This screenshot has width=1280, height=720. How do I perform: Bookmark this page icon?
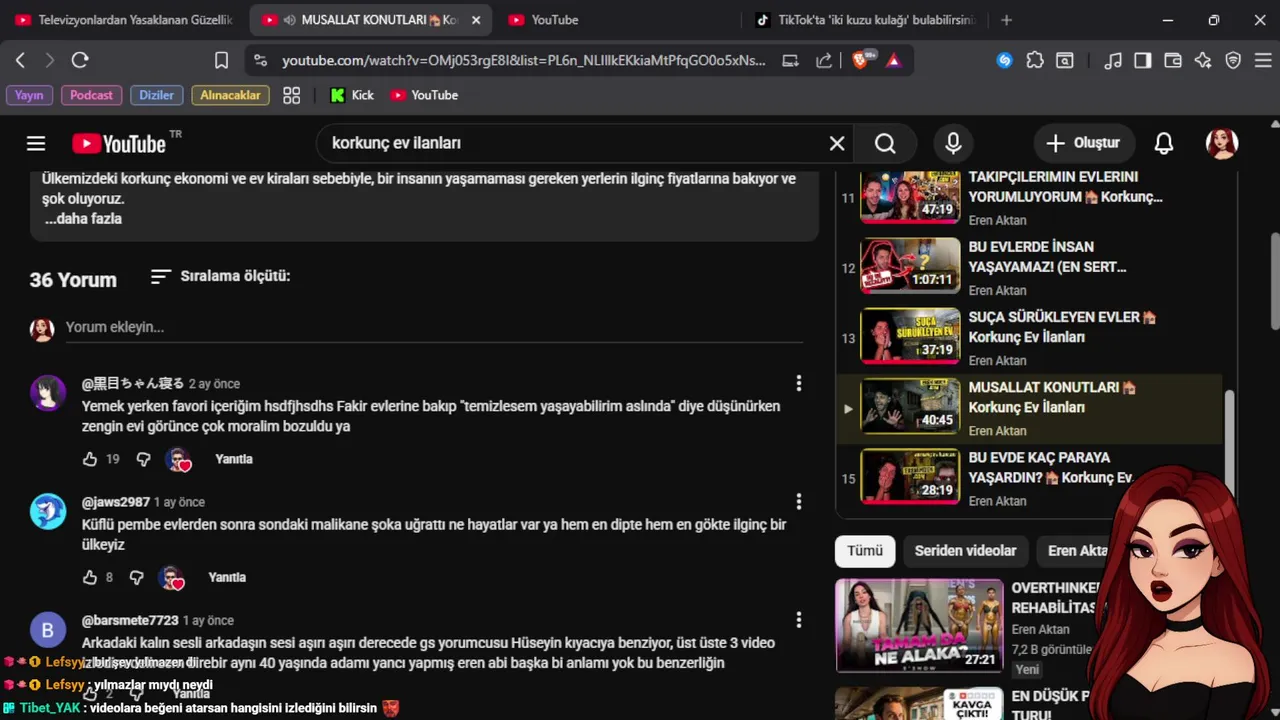[x=222, y=60]
